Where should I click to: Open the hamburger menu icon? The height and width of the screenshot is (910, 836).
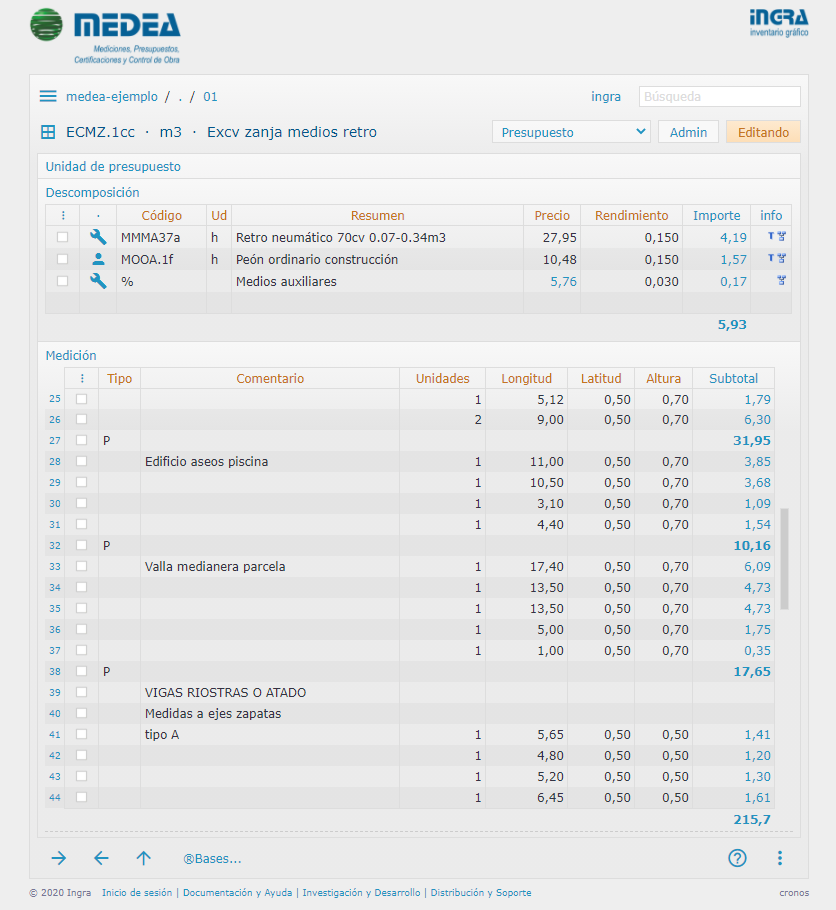pyautogui.click(x=48, y=97)
